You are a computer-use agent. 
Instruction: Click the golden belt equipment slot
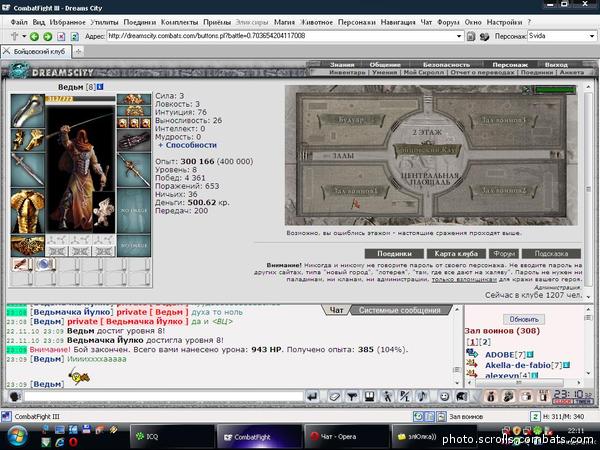28,246
